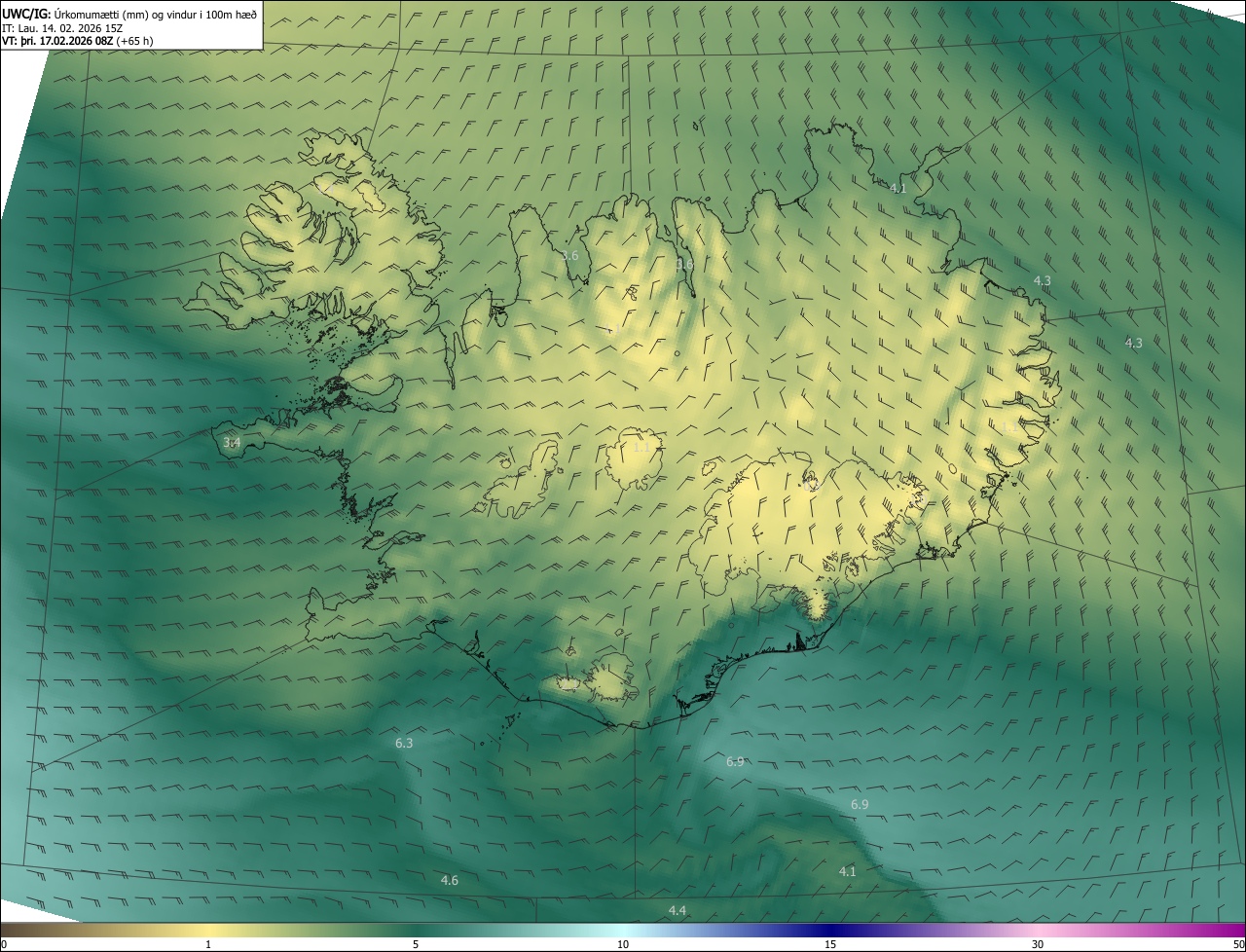Click the color scale tick label 5
Image resolution: width=1246 pixels, height=952 pixels.
click(416, 944)
